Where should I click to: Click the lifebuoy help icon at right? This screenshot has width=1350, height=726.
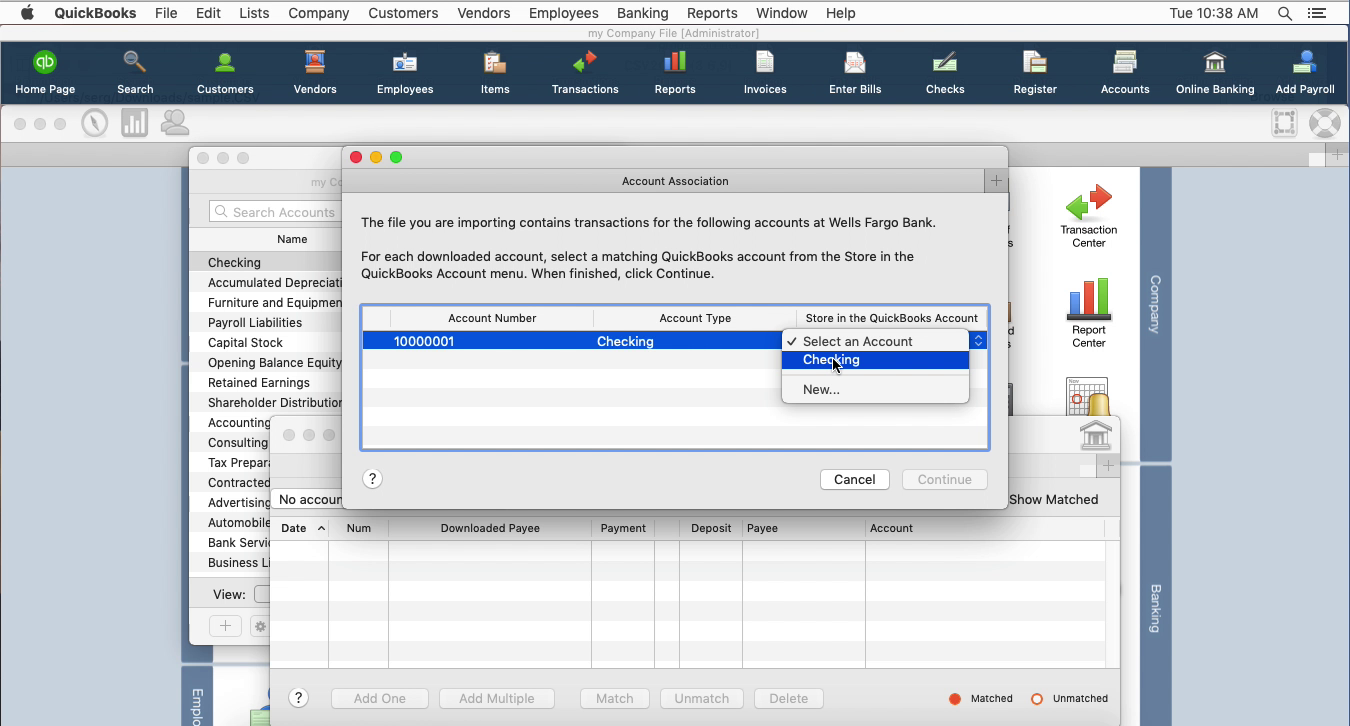click(1324, 123)
